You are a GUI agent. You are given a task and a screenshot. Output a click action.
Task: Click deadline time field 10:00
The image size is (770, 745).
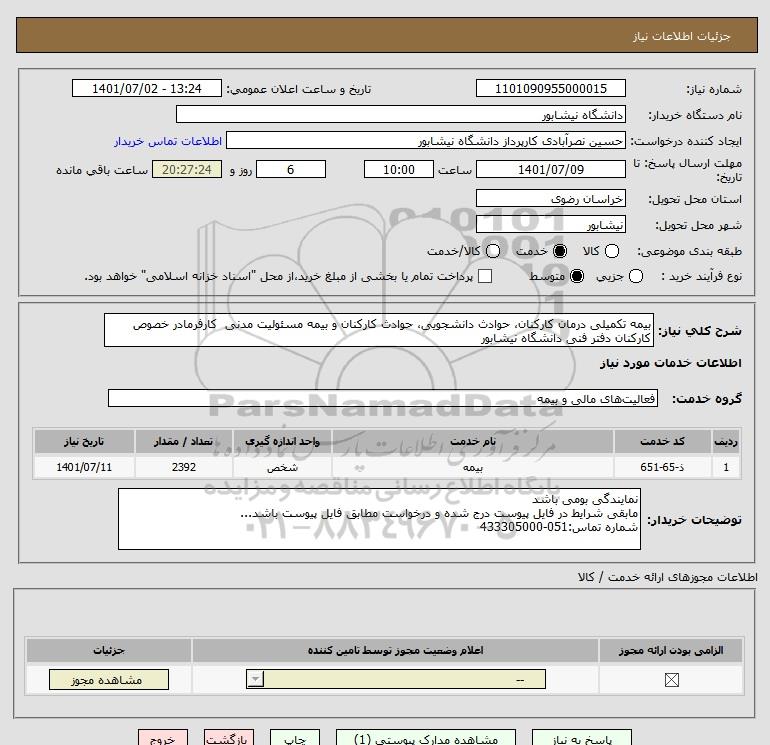point(399,169)
